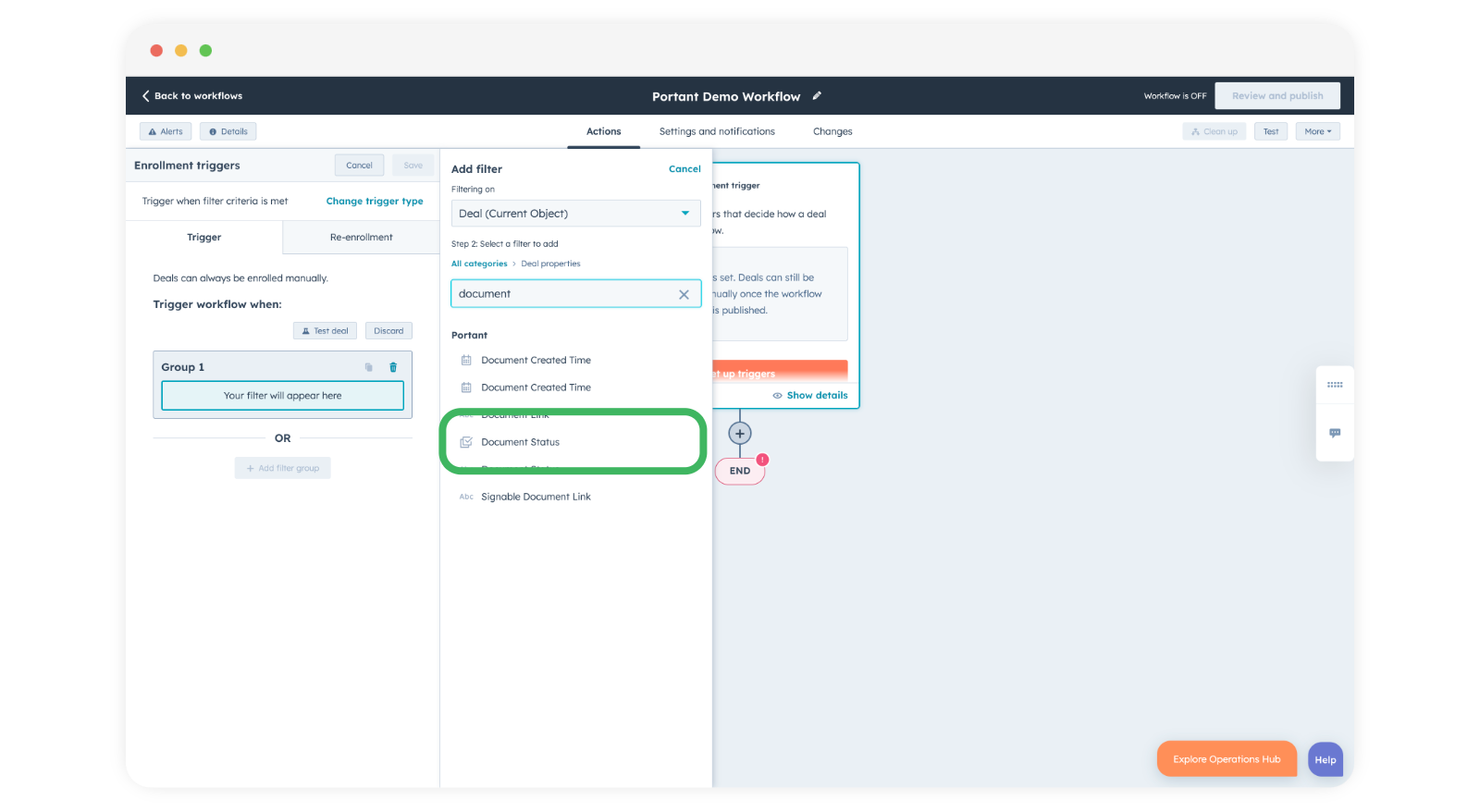The width and height of the screenshot is (1480, 812).
Task: Duplicate Group 1 using copy icon
Action: click(x=368, y=367)
